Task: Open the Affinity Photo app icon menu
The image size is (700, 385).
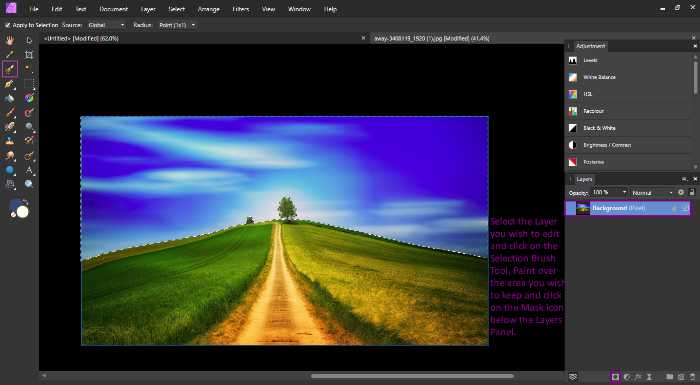Action: [11, 8]
